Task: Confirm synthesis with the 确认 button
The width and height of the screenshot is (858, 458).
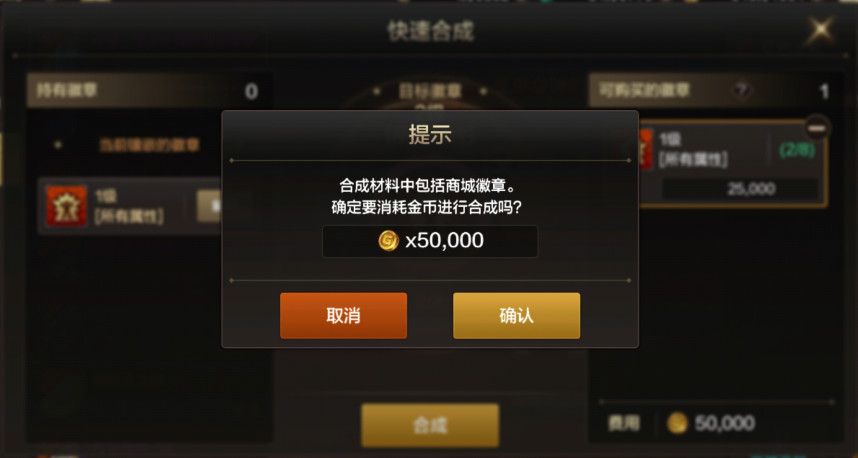Action: [516, 316]
